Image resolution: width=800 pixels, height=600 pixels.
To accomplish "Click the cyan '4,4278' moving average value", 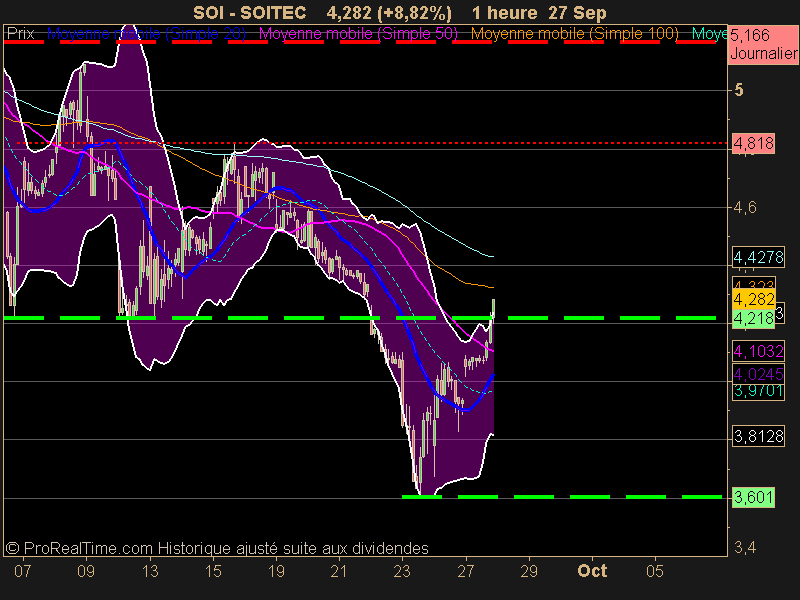I will tap(758, 257).
